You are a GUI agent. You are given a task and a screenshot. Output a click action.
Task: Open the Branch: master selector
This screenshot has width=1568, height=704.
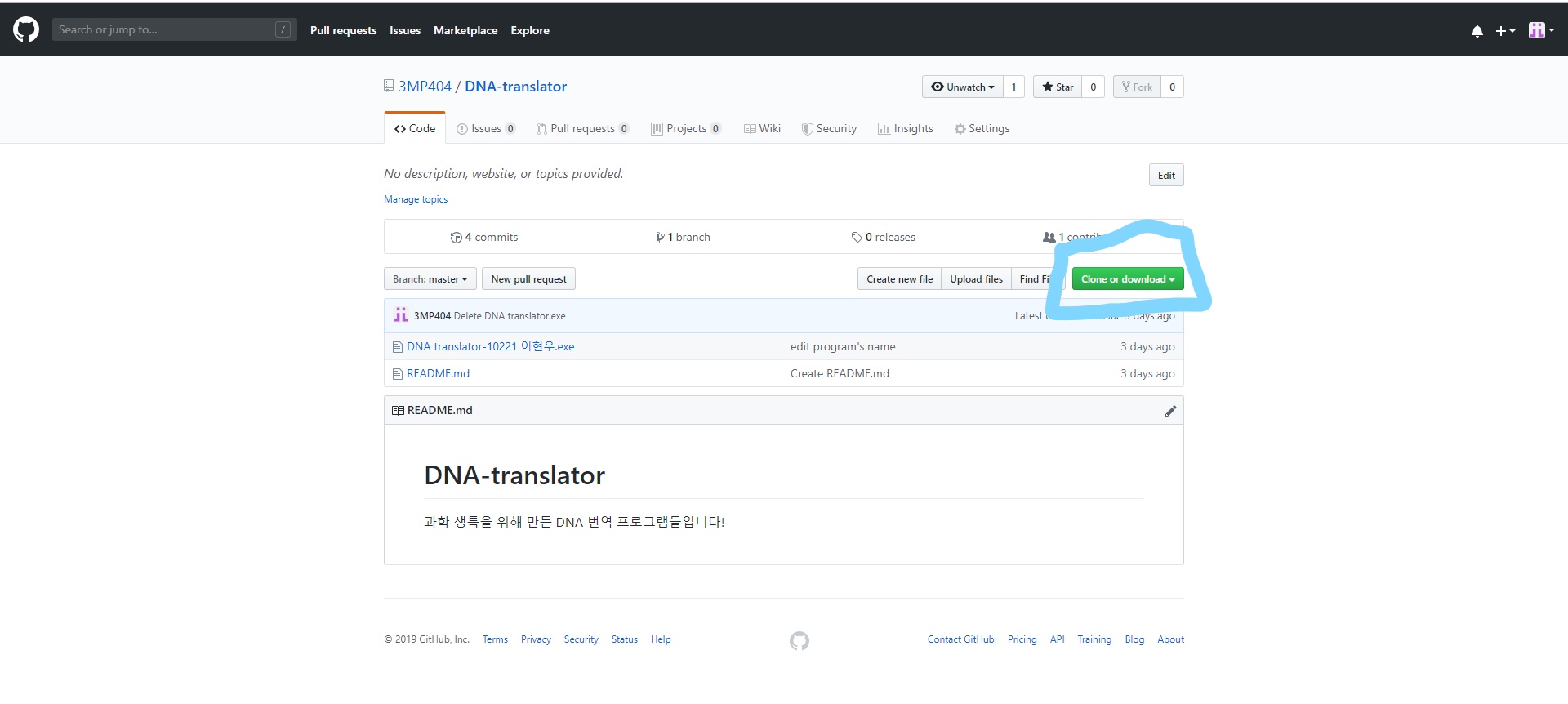click(x=430, y=279)
